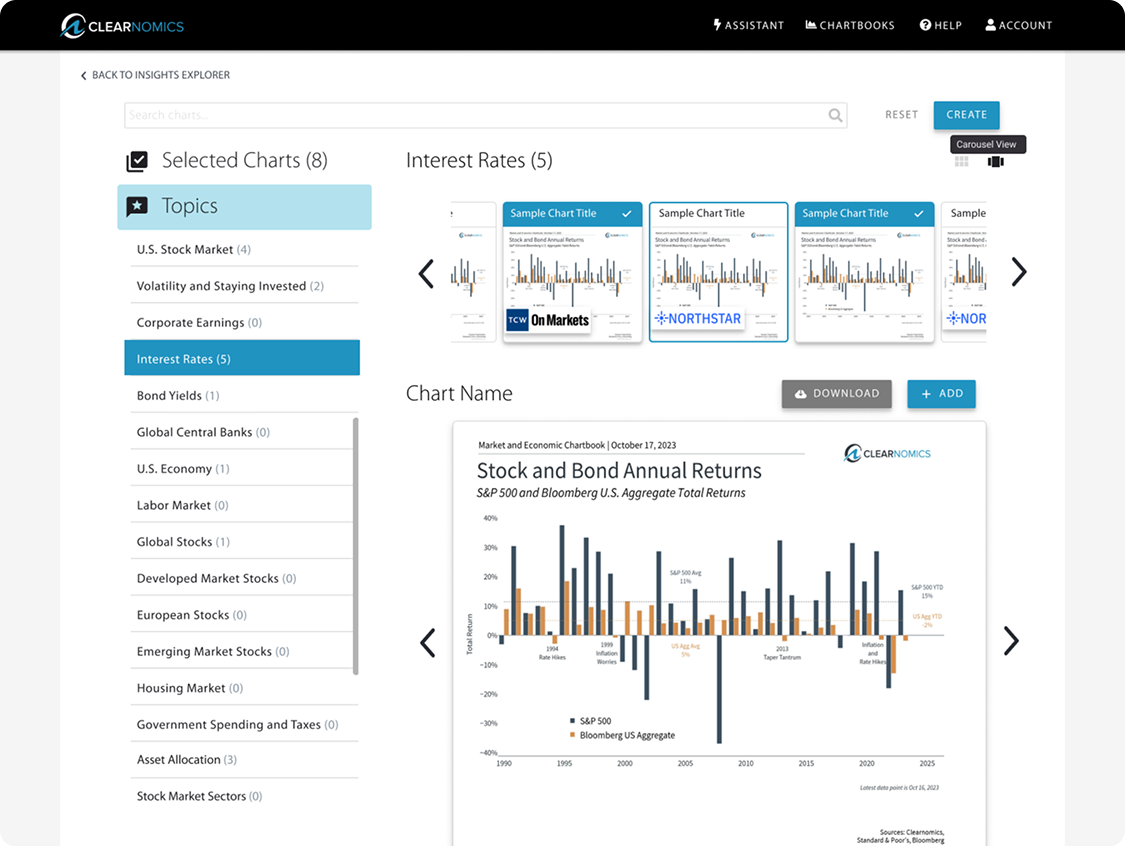Open the Topics section header
The image size is (1125, 847).
point(245,207)
